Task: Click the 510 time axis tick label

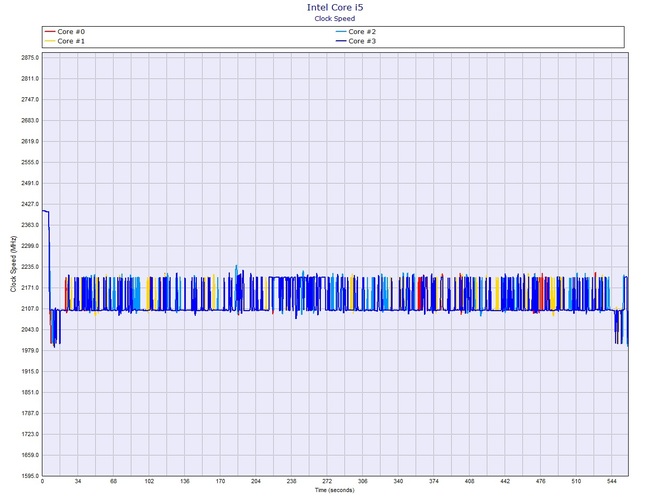Action: point(576,481)
